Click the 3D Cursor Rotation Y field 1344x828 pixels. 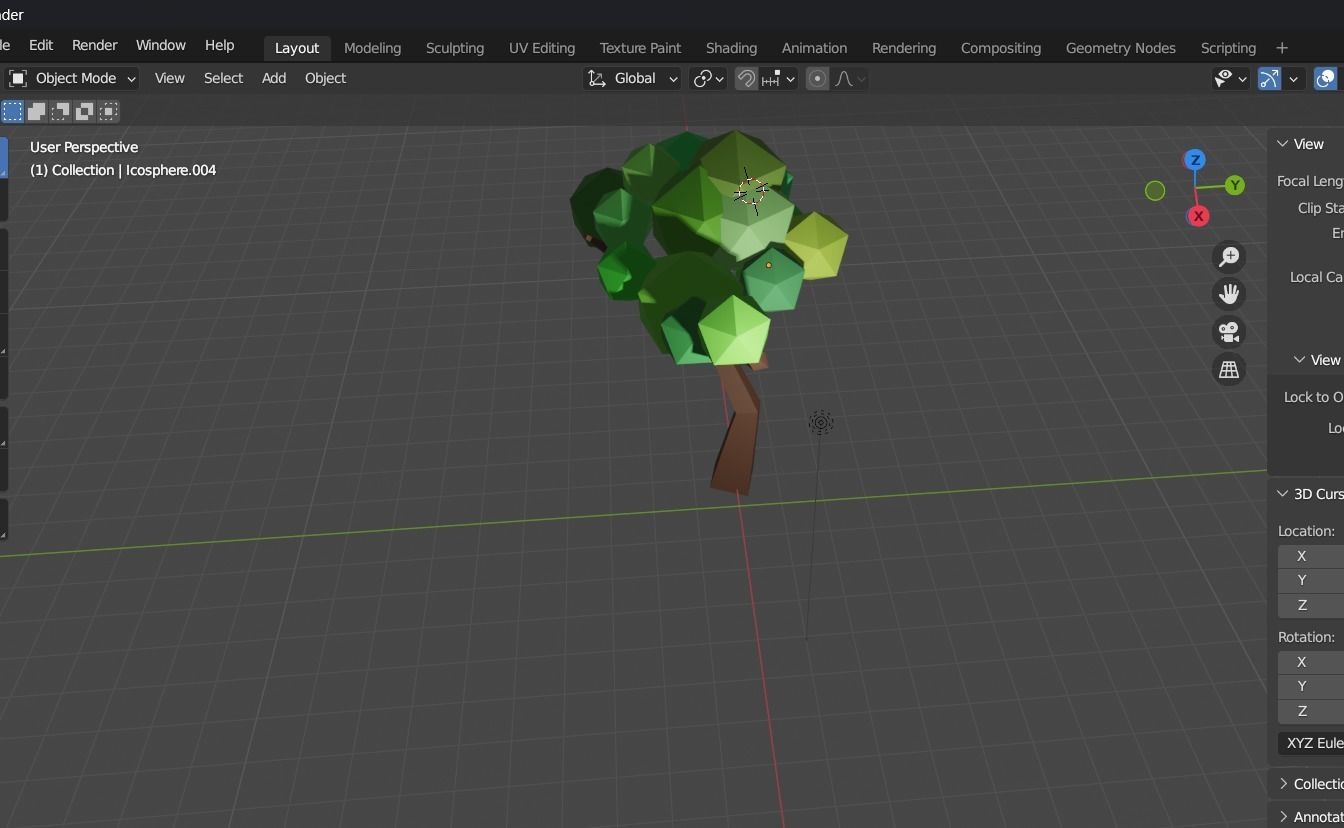[1311, 686]
